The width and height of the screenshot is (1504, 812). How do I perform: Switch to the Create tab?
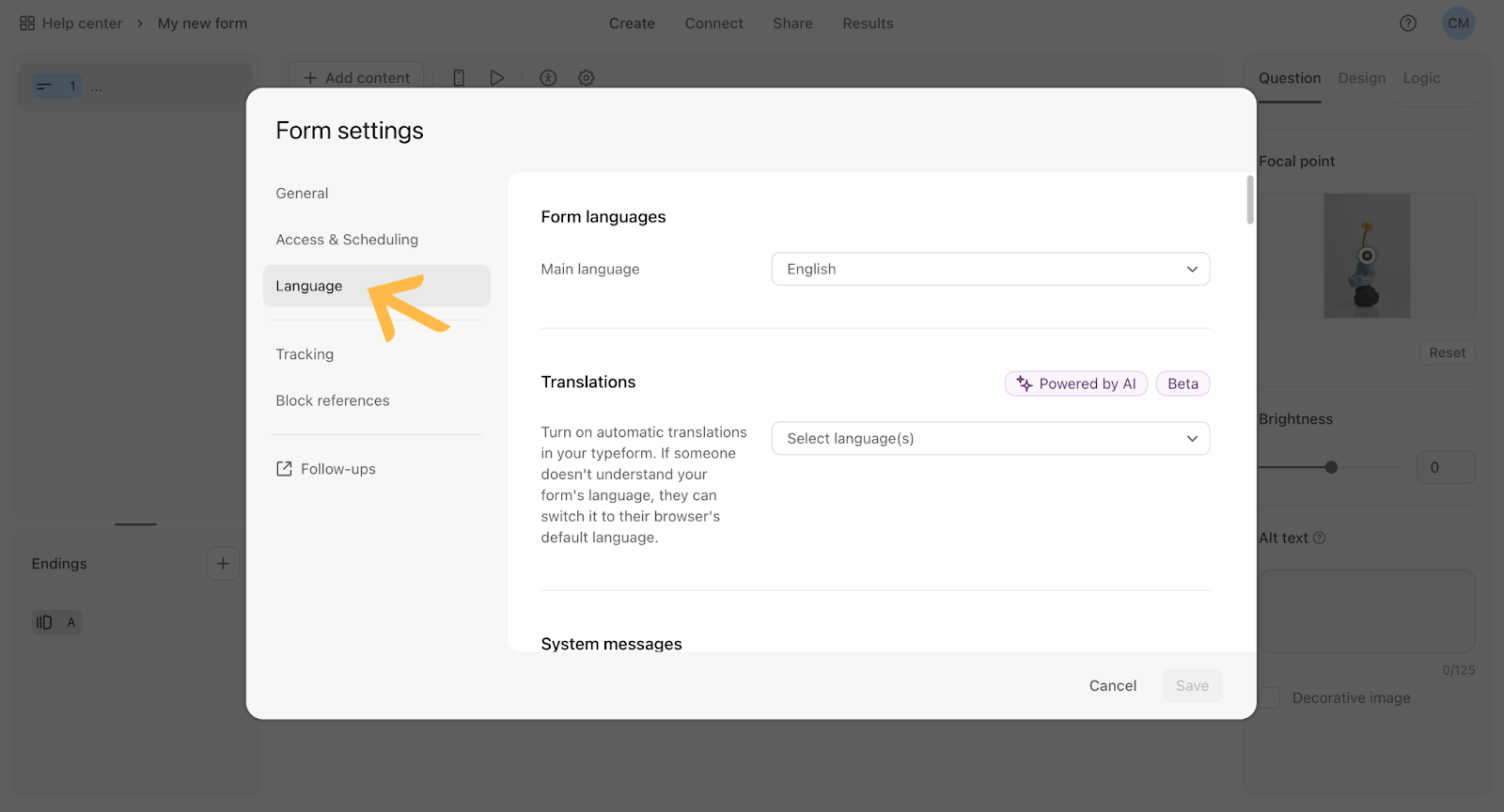(x=632, y=23)
